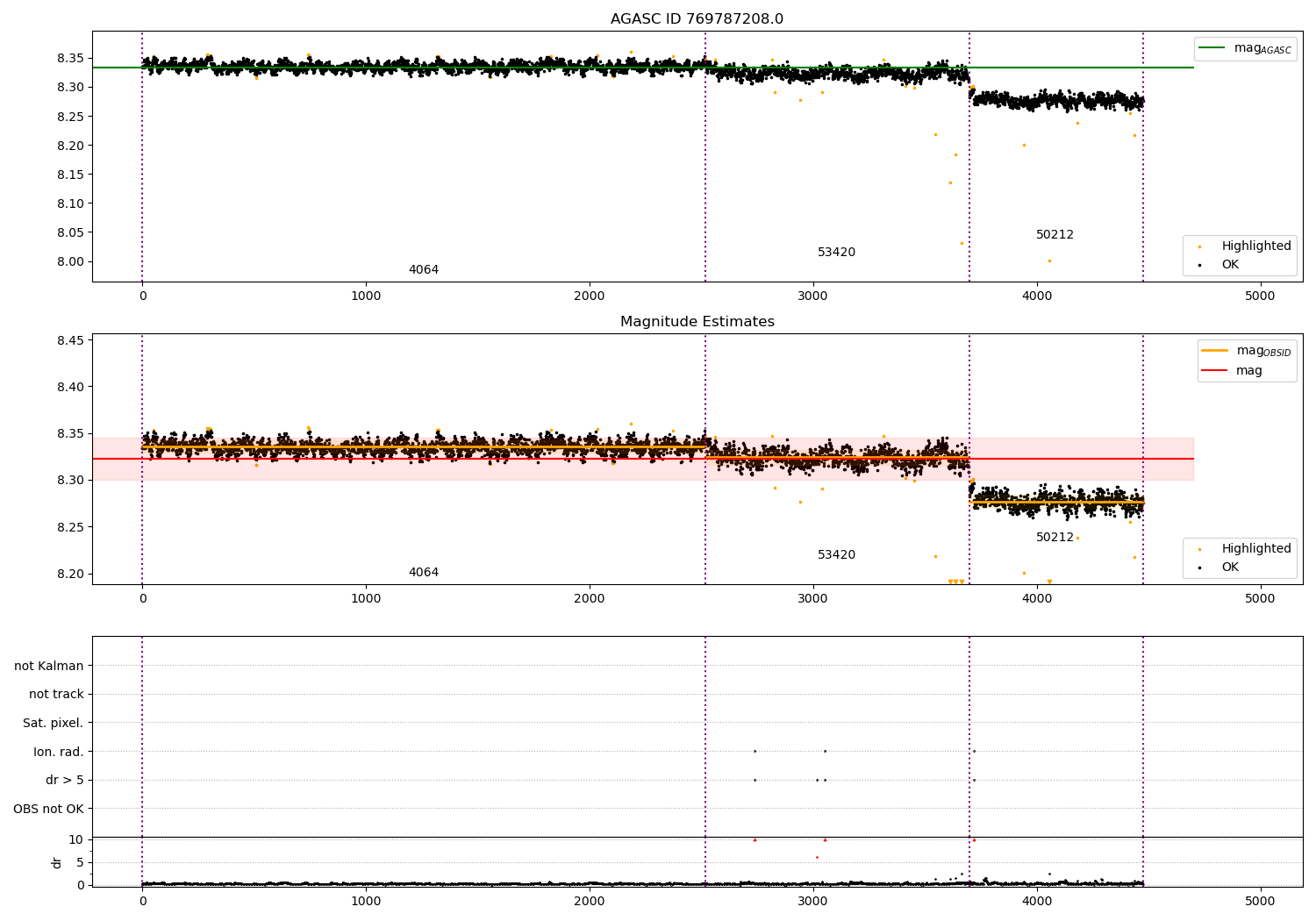Click the Magnitude Estimates subplot title
Viewport: 1316px width, 921px height.
tap(697, 322)
